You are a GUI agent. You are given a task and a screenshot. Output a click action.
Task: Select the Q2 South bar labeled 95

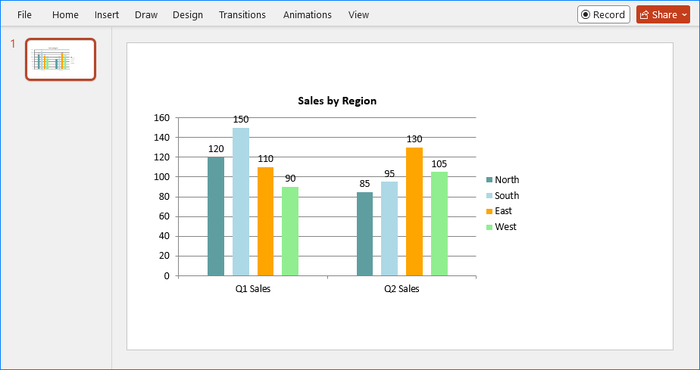389,229
